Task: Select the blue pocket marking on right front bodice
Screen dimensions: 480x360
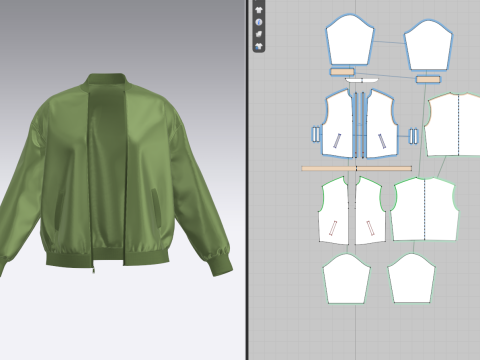Action: 382,141
